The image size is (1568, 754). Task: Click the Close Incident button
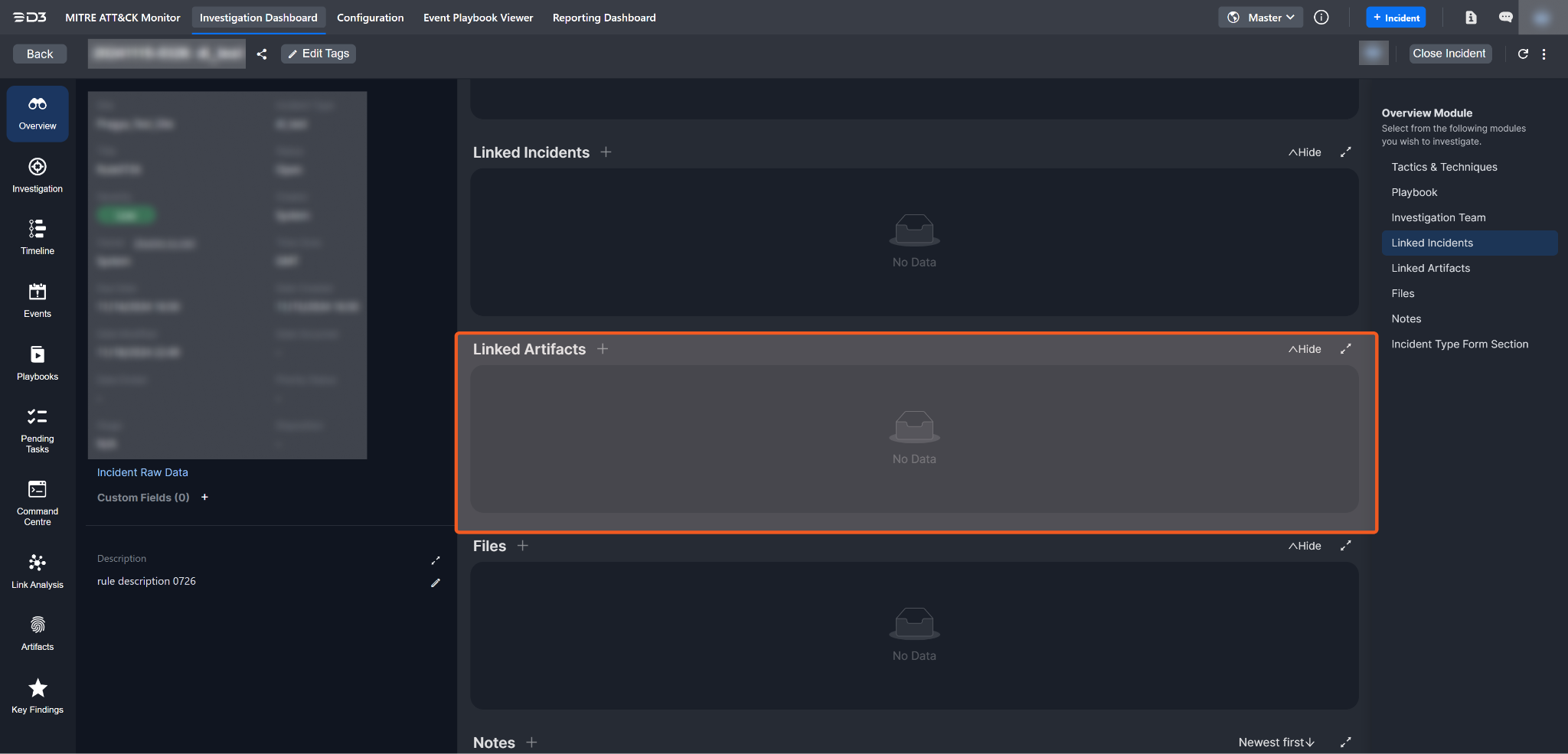pos(1449,54)
